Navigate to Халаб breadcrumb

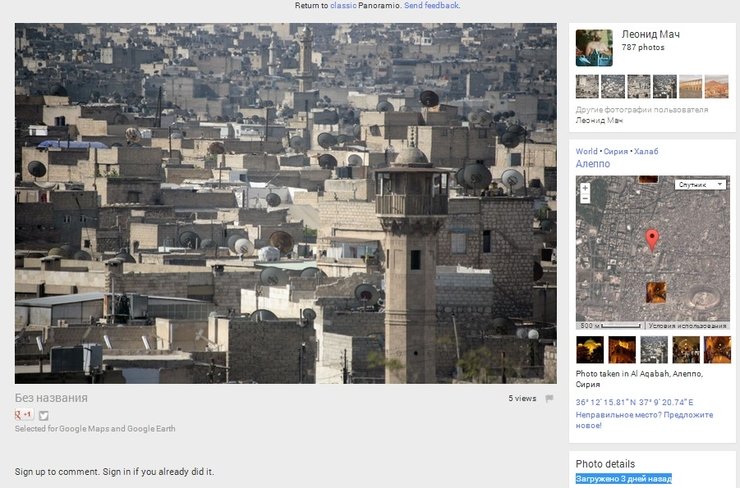[646, 151]
